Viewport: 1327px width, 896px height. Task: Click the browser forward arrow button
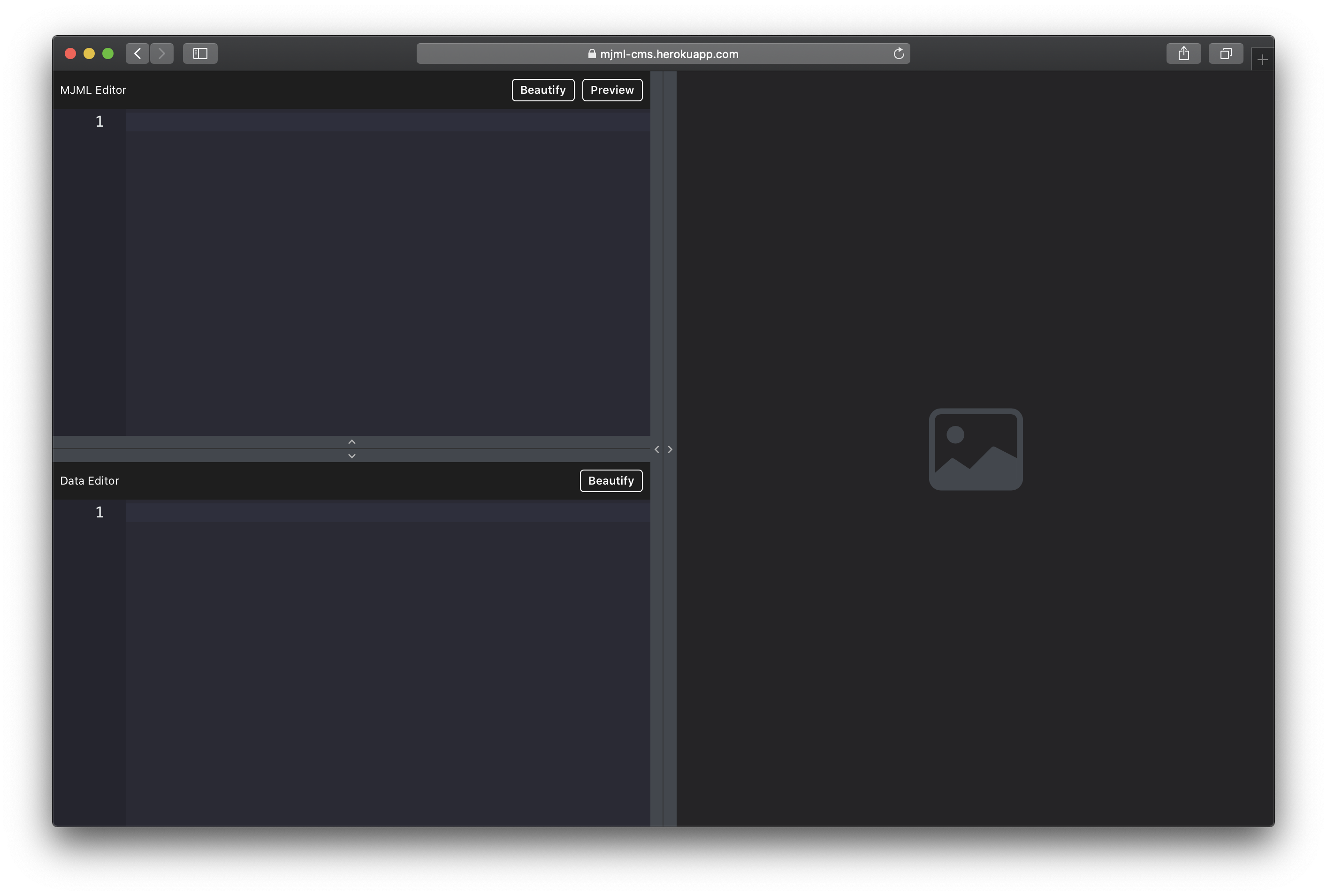pyautogui.click(x=162, y=53)
